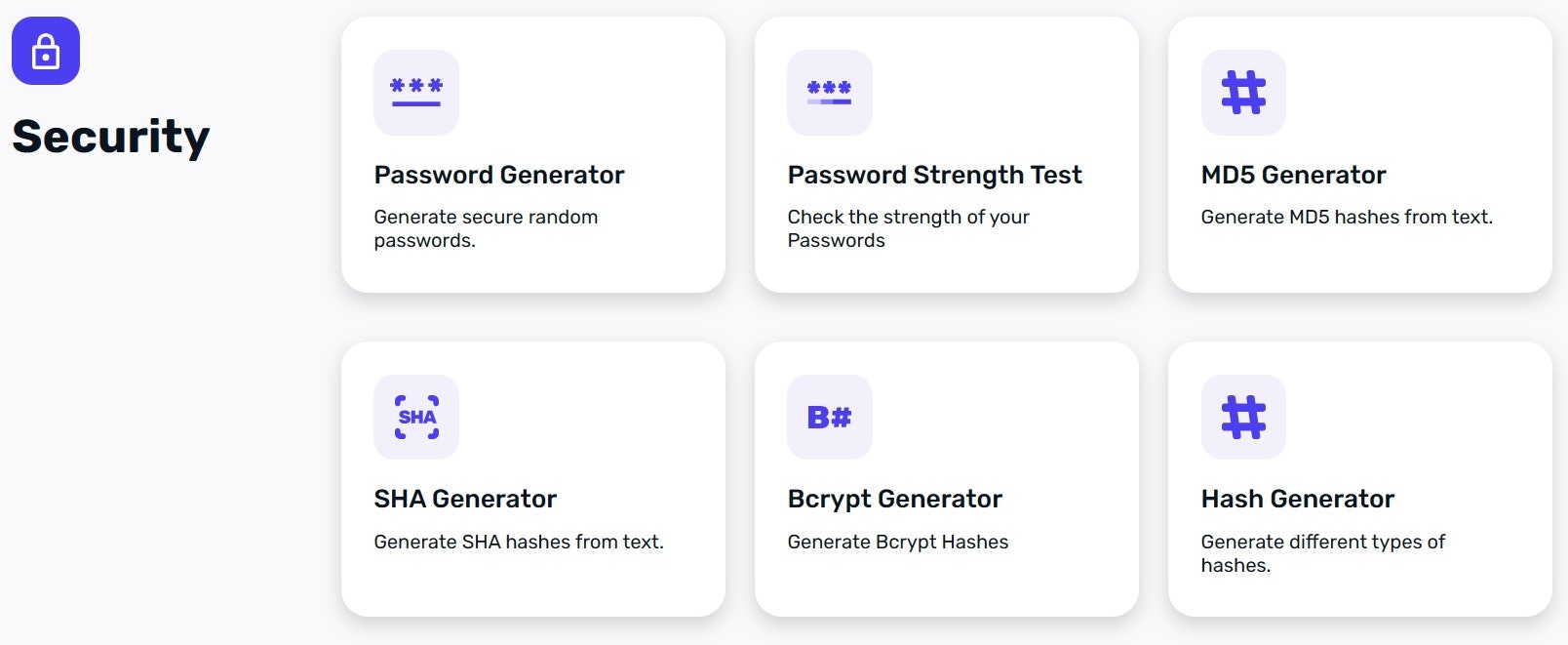This screenshot has height=645, width=1568.
Task: Click 'Check the strength of your Passwords' text
Action: point(909,228)
